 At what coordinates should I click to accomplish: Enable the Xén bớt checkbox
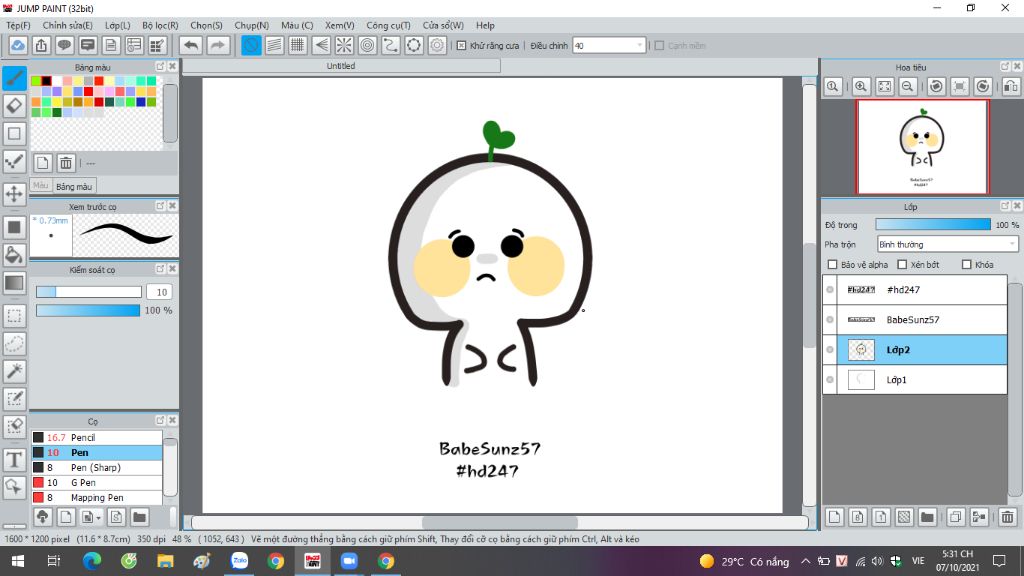(902, 264)
